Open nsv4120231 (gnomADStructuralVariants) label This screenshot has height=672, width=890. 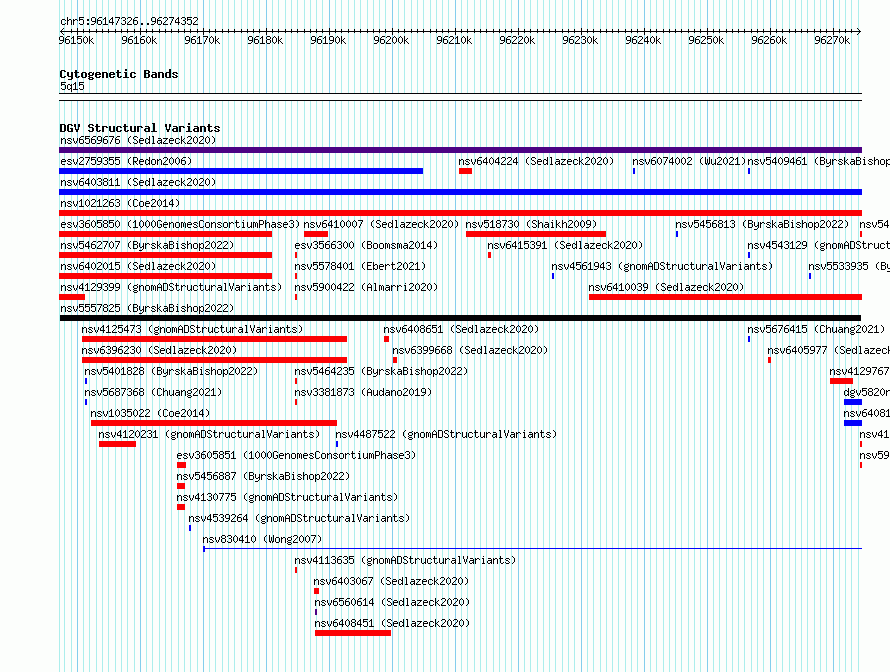[209, 434]
